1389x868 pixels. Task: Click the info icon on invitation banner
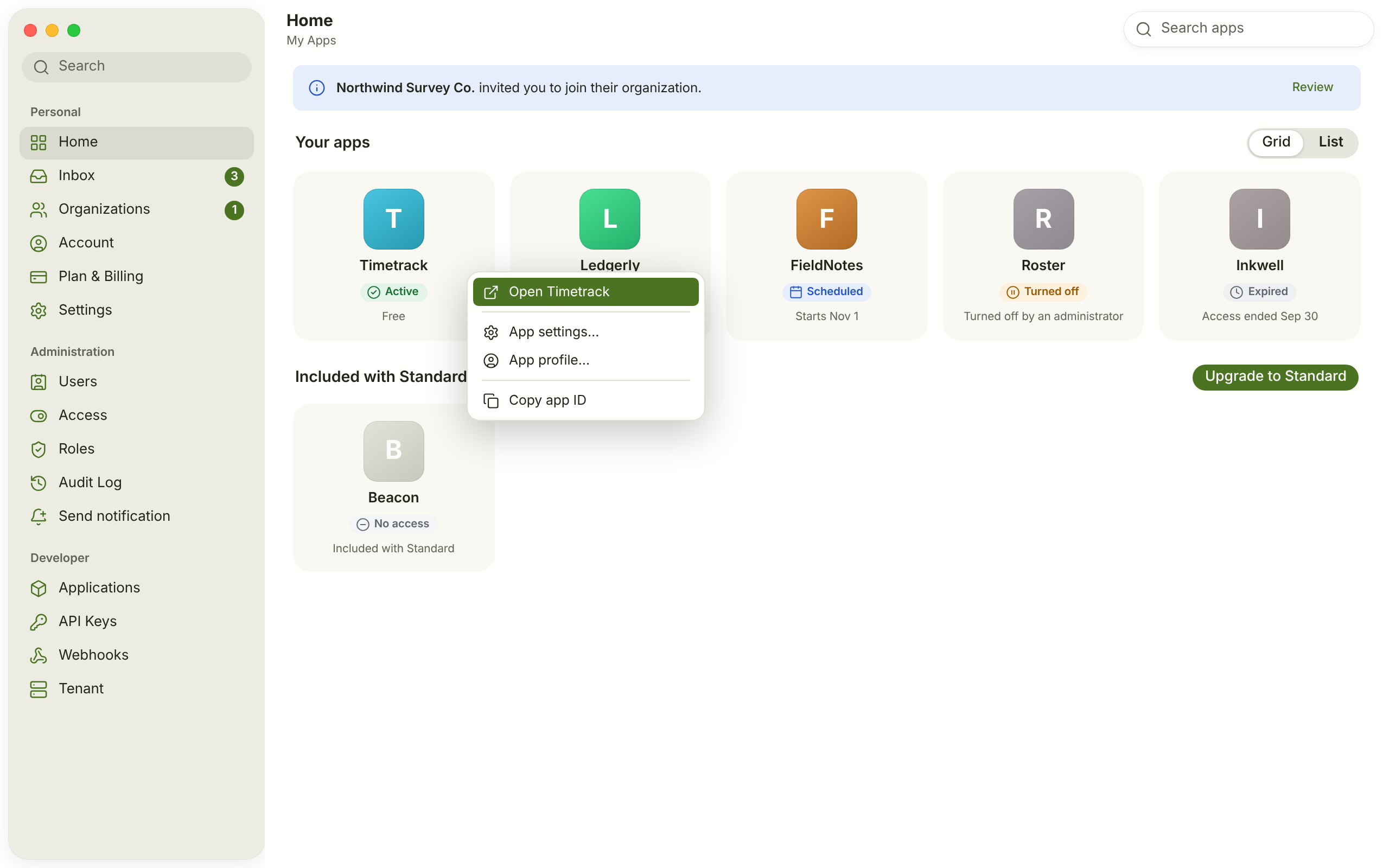317,88
